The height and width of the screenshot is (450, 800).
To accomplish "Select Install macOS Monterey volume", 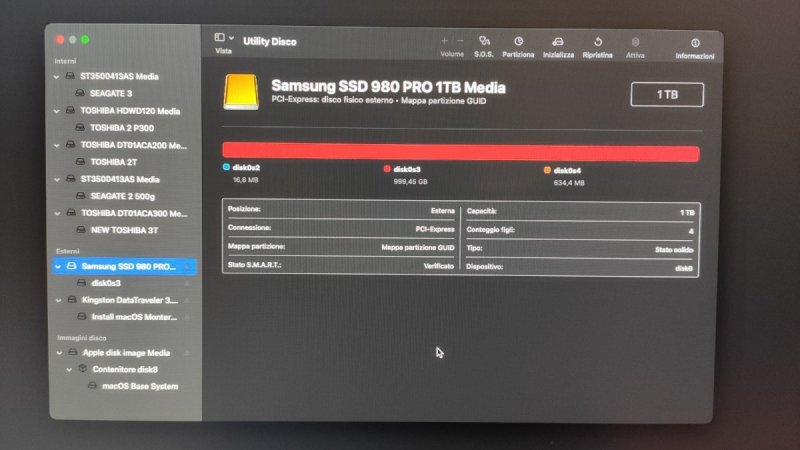I will [x=134, y=317].
